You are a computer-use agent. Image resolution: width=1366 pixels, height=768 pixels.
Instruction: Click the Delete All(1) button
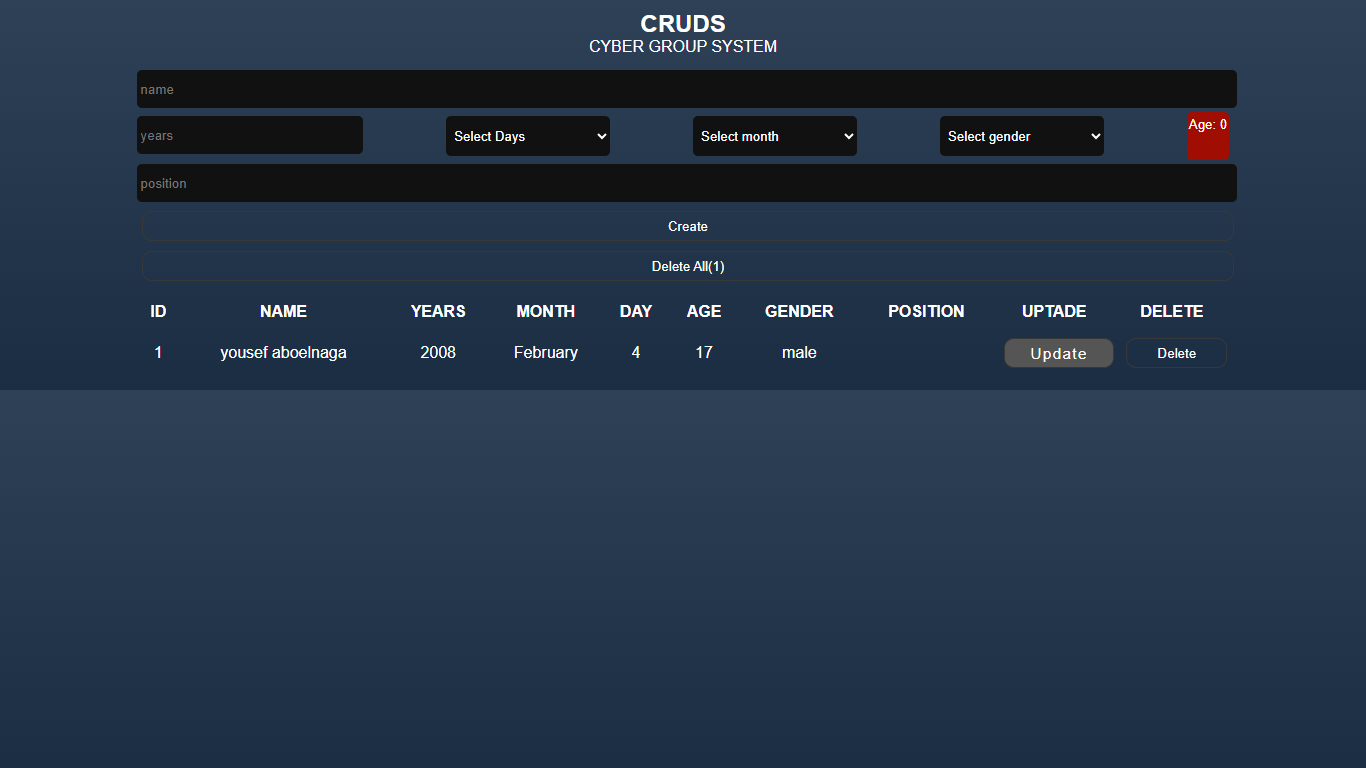coord(688,267)
